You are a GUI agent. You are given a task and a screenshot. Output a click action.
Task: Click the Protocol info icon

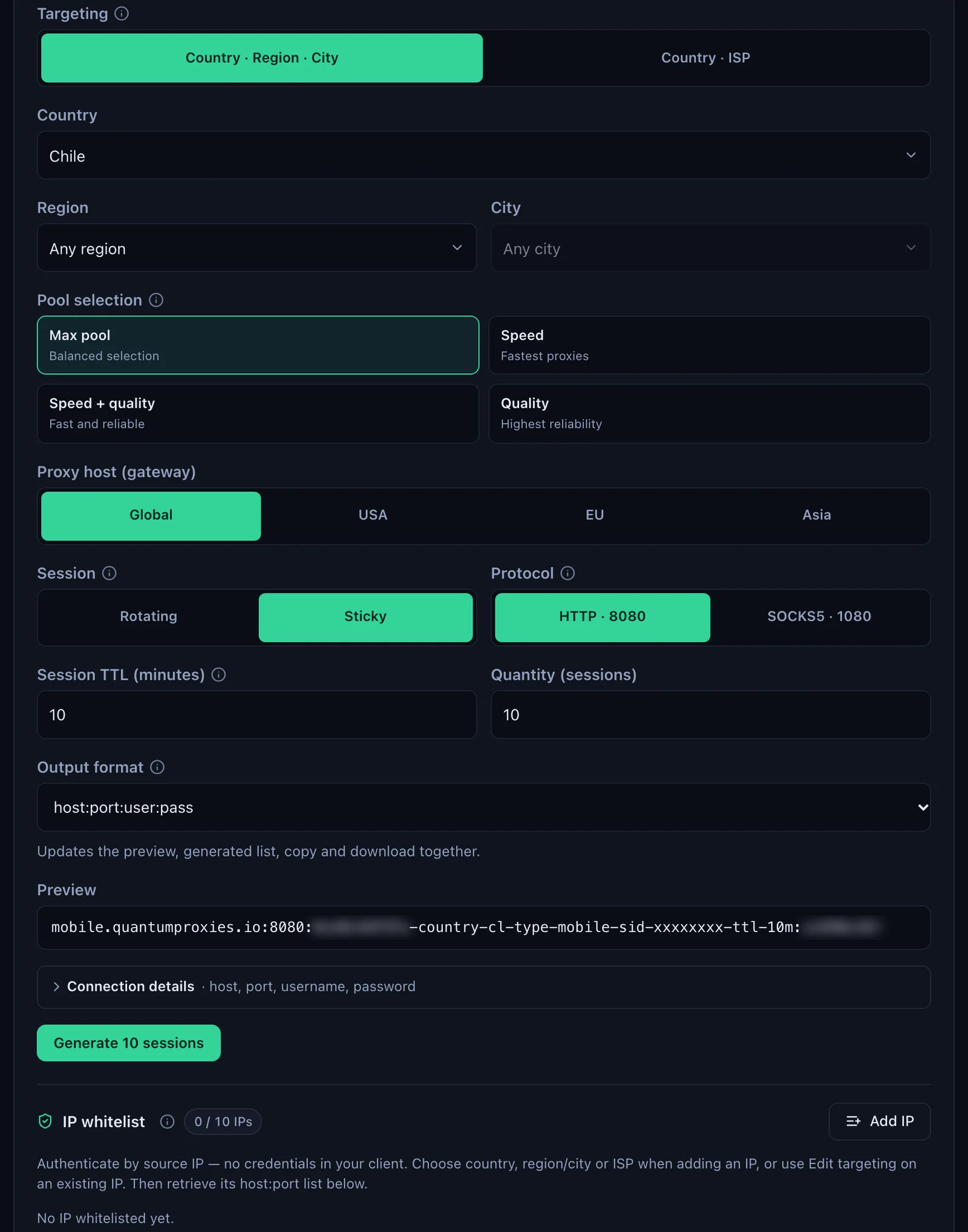pyautogui.click(x=567, y=573)
